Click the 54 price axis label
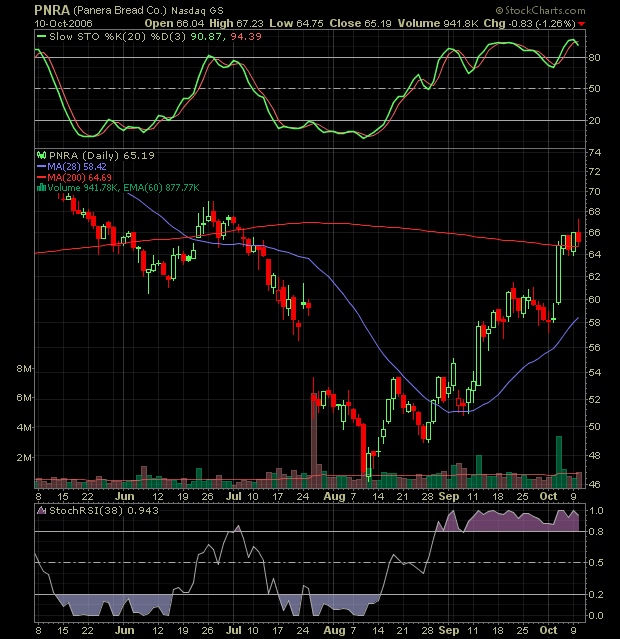The height and width of the screenshot is (639, 620). [x=594, y=372]
